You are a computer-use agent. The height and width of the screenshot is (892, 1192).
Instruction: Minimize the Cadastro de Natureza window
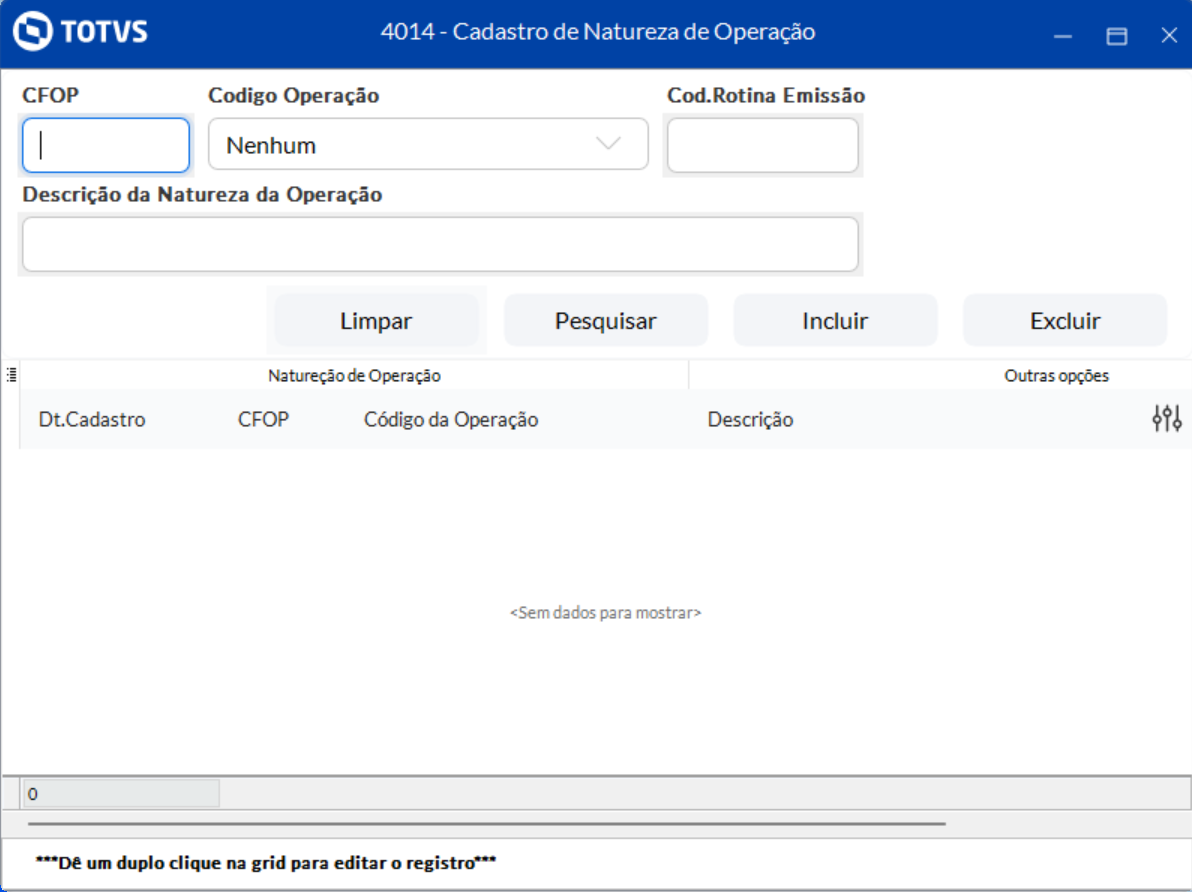pos(1063,36)
